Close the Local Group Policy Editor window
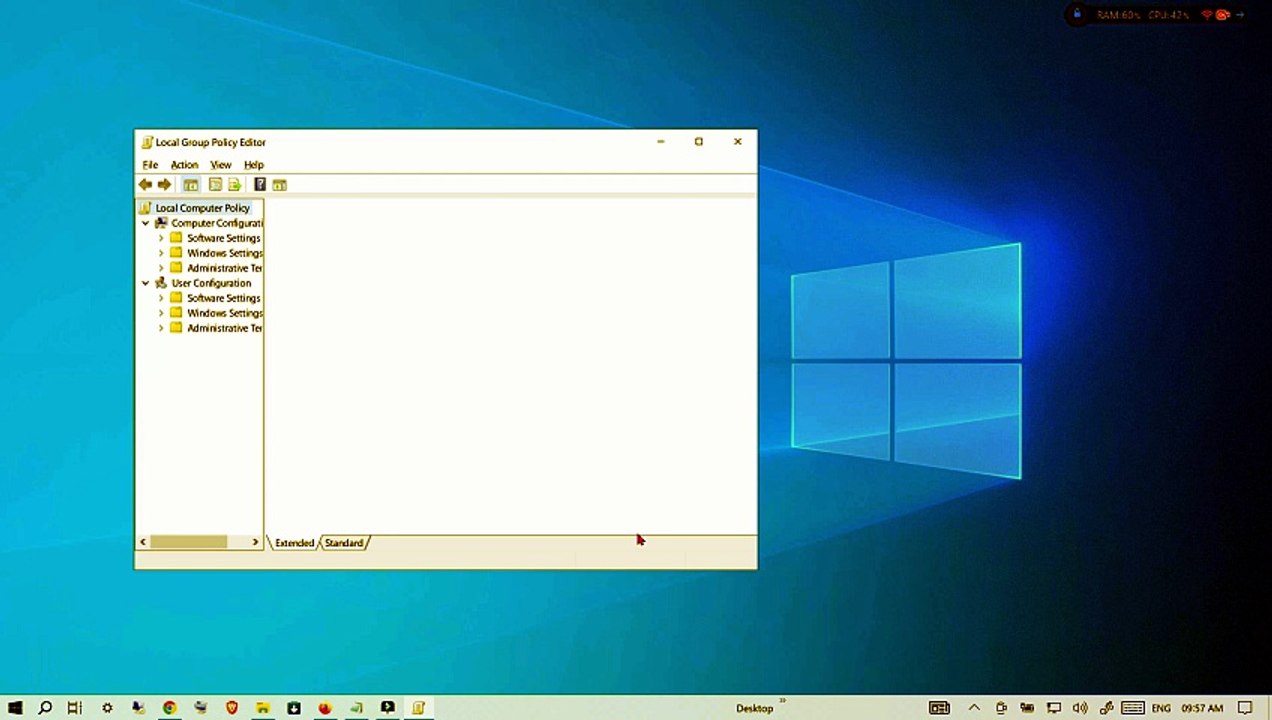 738,142
